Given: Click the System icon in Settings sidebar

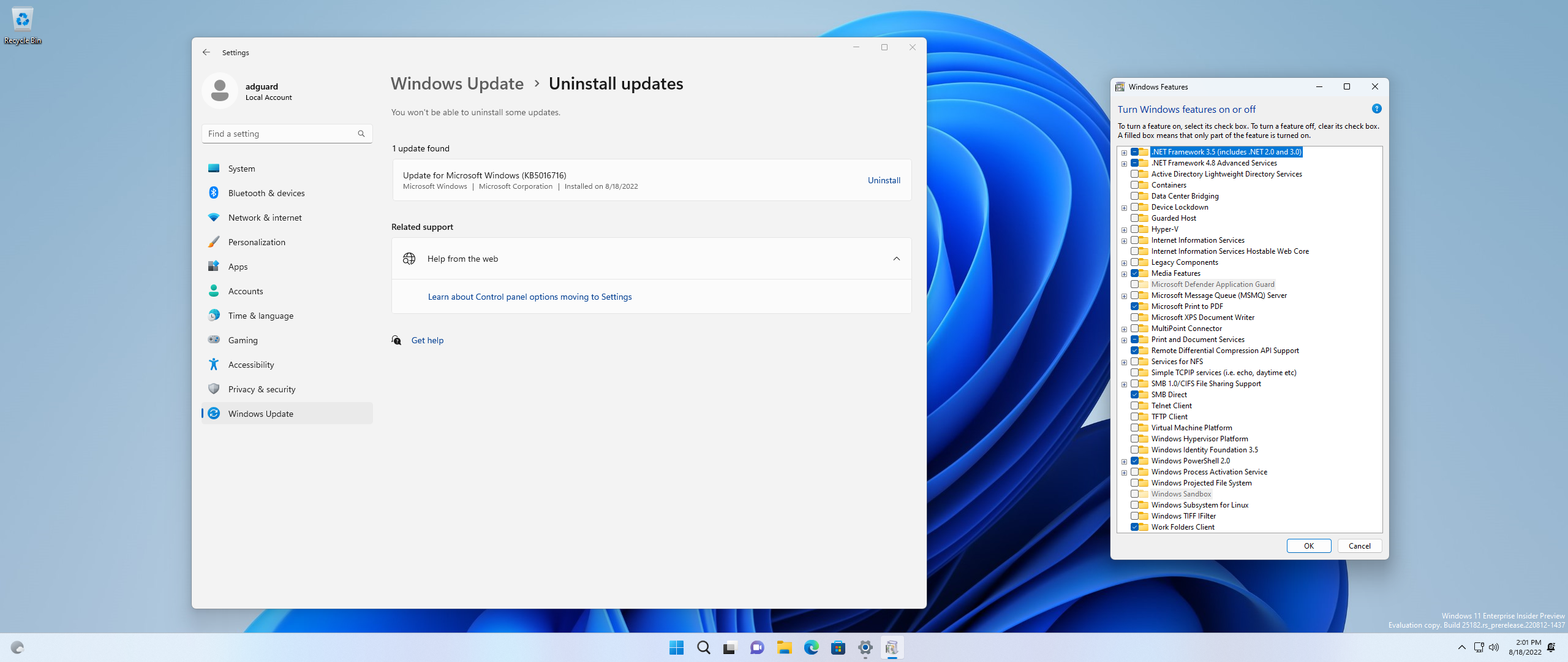Looking at the screenshot, I should [x=214, y=169].
